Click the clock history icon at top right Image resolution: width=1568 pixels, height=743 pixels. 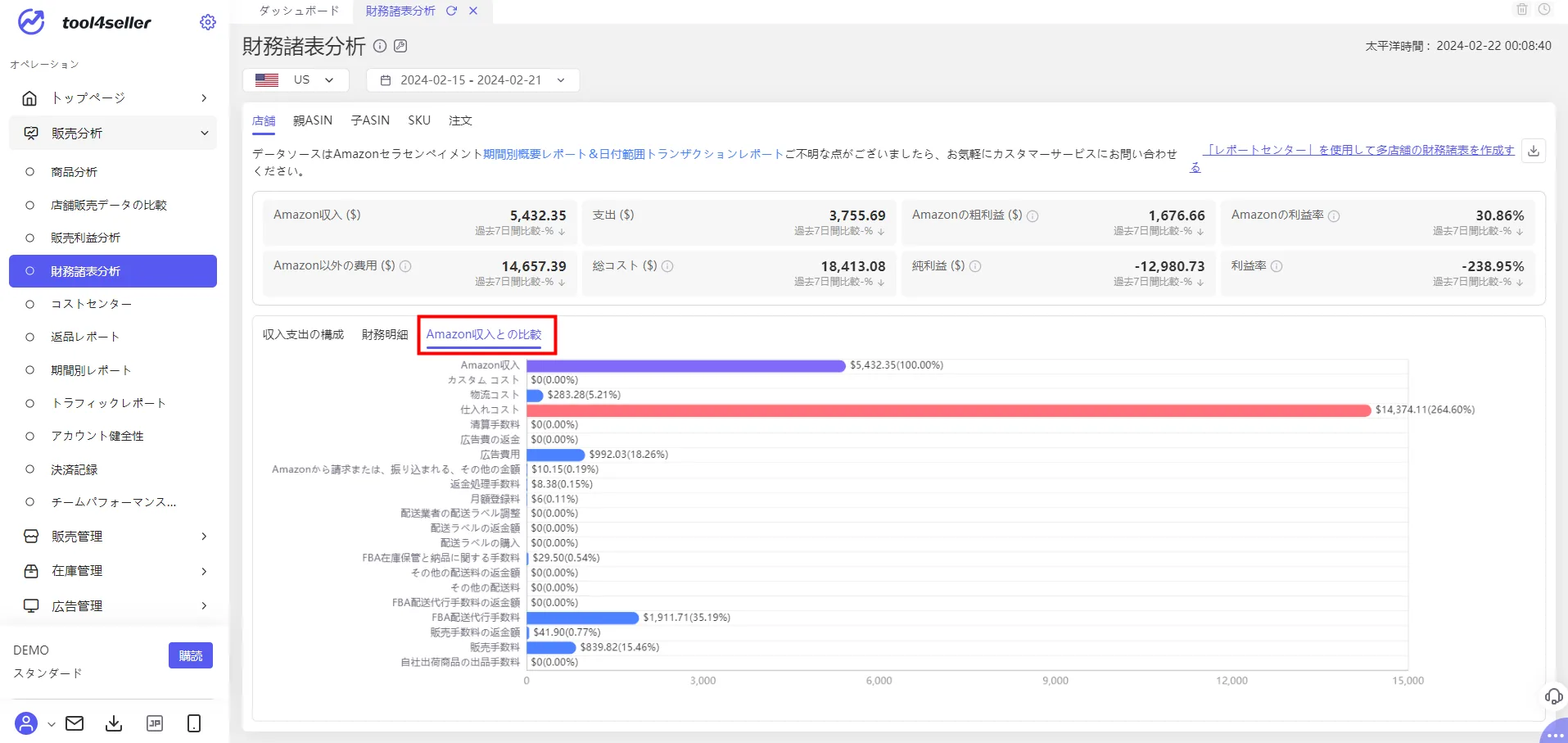(1544, 9)
